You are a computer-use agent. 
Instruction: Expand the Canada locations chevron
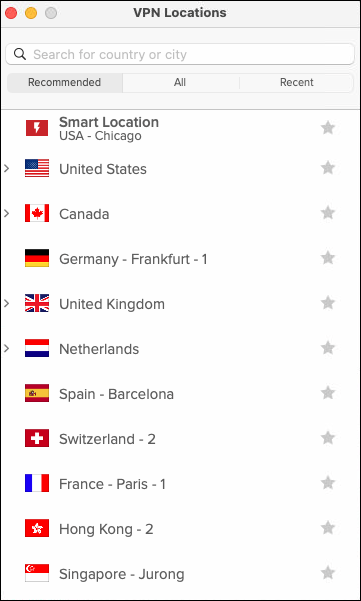coord(7,213)
